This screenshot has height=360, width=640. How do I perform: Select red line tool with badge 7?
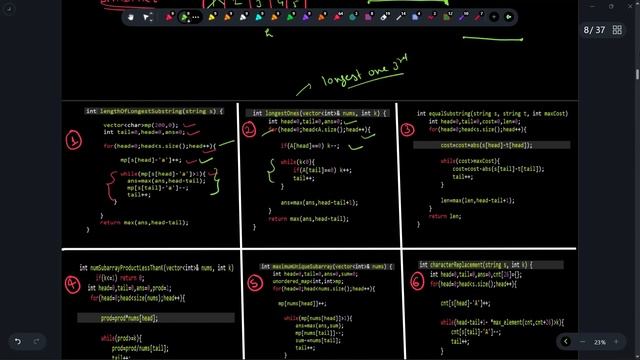pos(478,17)
